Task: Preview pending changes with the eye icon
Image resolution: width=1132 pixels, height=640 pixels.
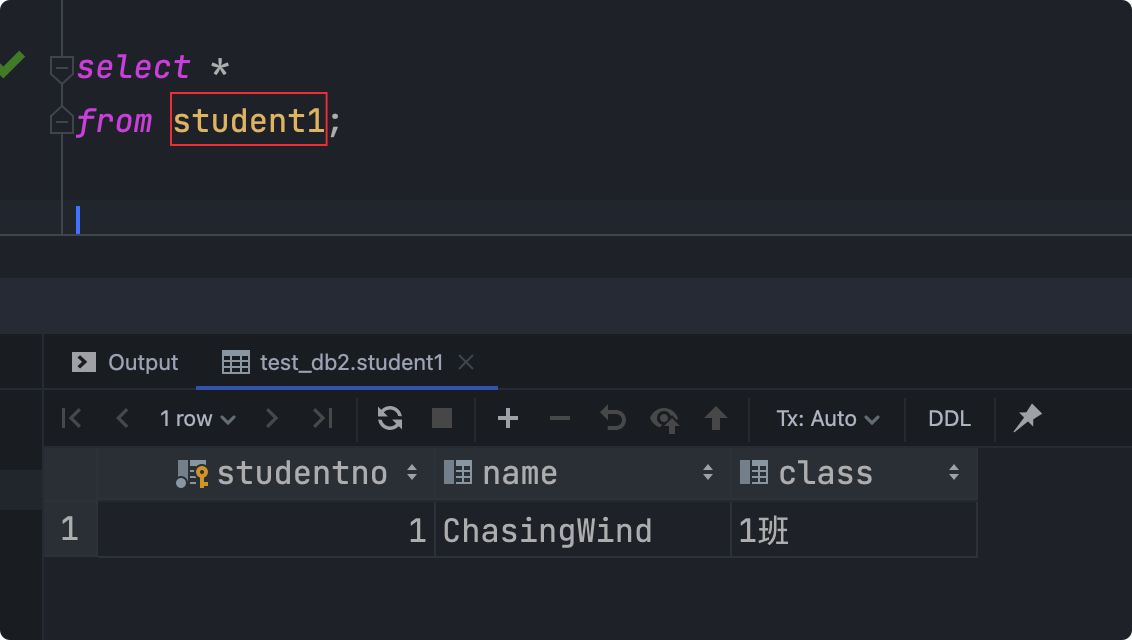Action: (664, 418)
